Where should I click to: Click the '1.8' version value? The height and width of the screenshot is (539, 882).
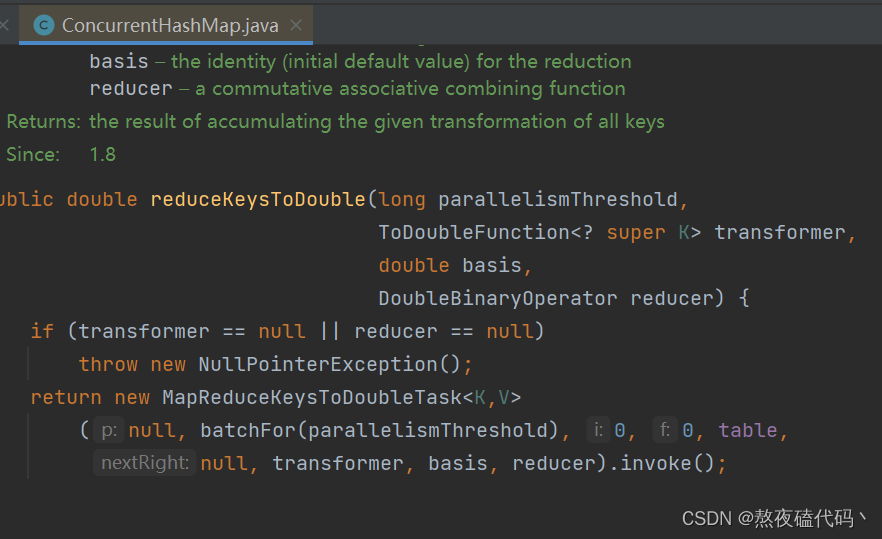(103, 154)
